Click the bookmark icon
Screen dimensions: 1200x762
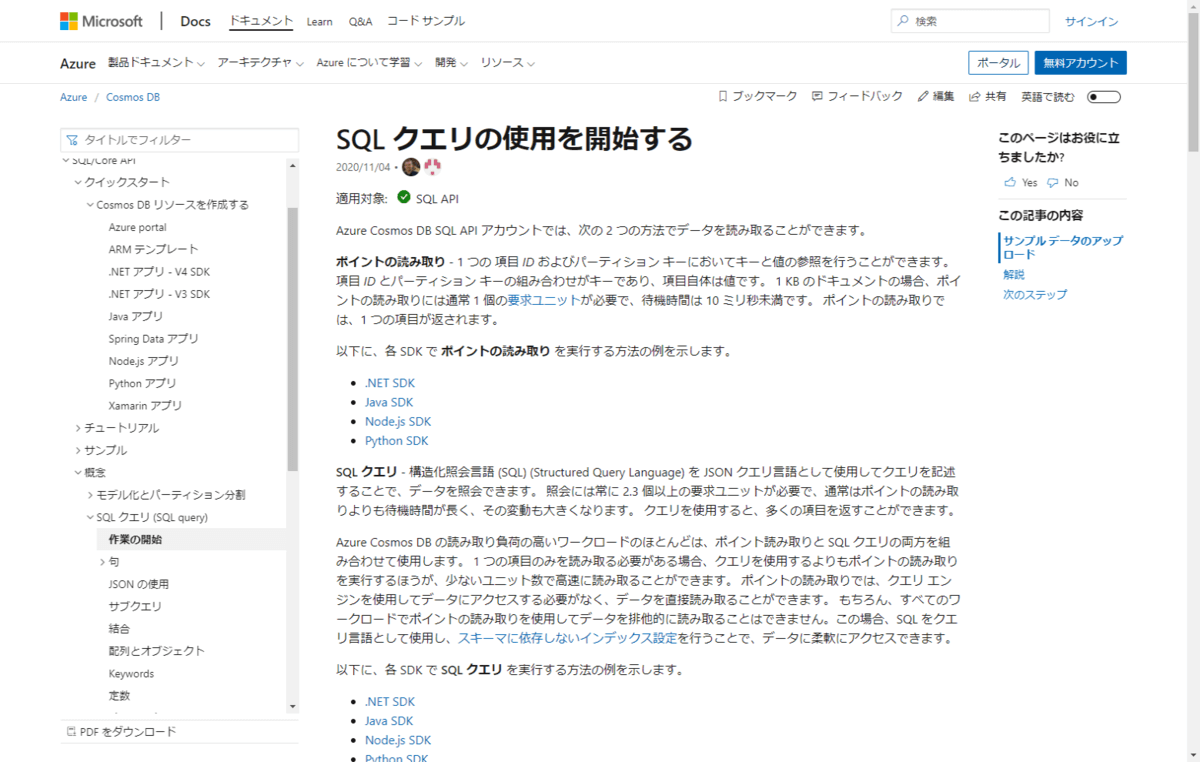[x=723, y=96]
